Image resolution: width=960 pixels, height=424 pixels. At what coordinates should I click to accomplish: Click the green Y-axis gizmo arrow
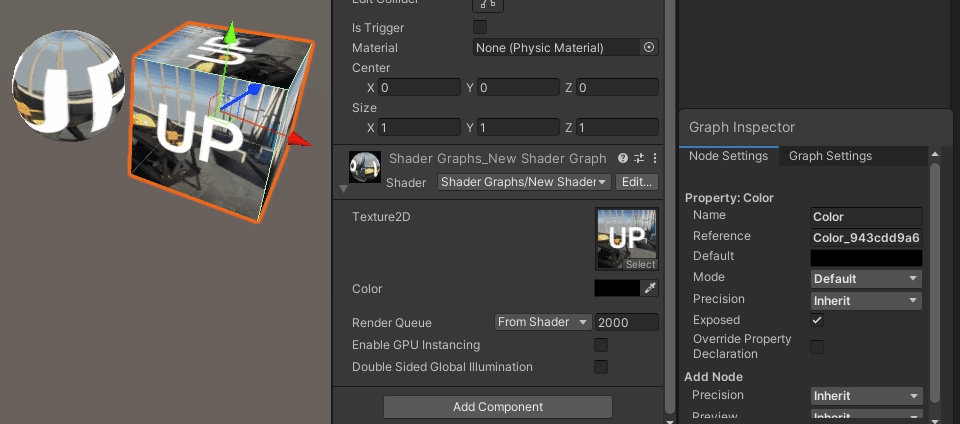click(x=230, y=32)
